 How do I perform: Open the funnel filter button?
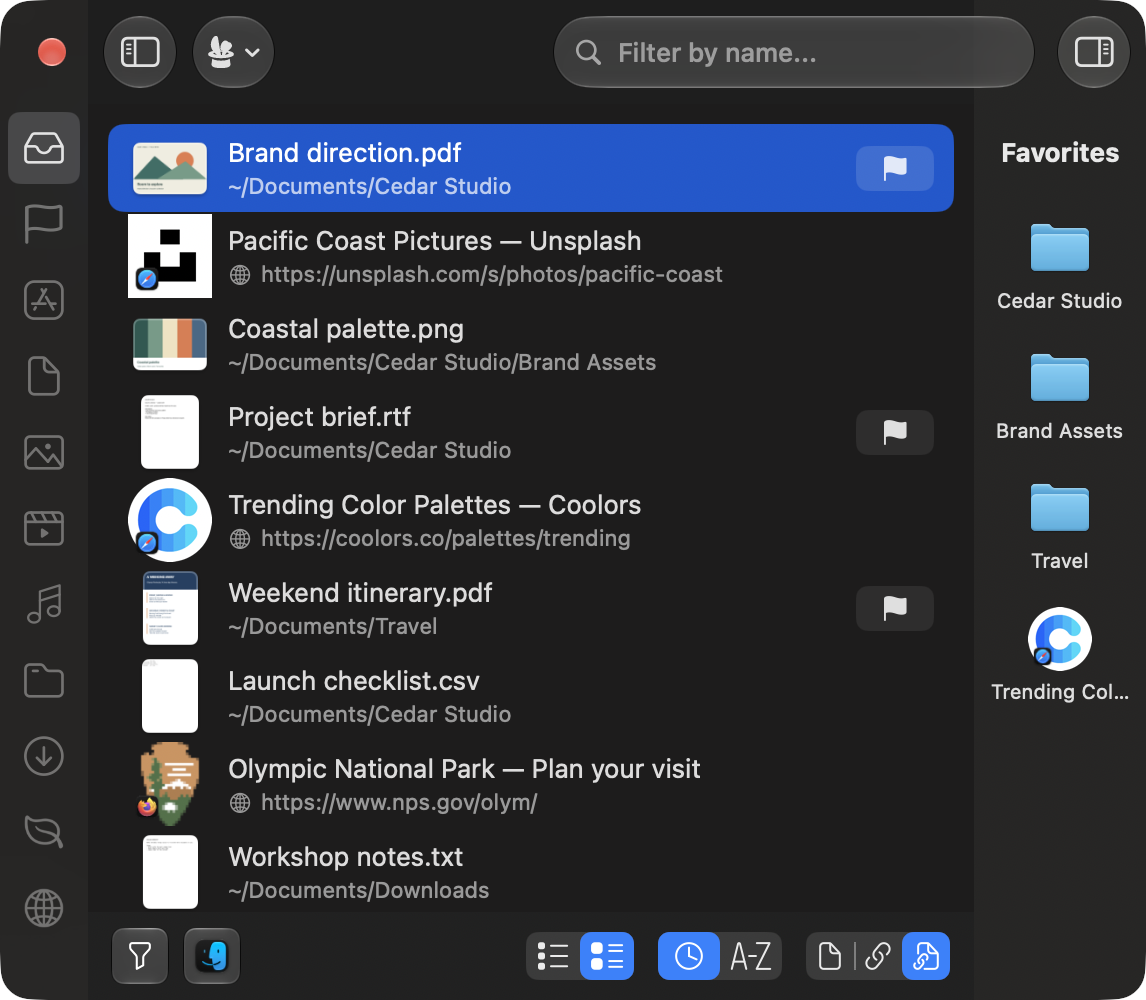pyautogui.click(x=140, y=955)
